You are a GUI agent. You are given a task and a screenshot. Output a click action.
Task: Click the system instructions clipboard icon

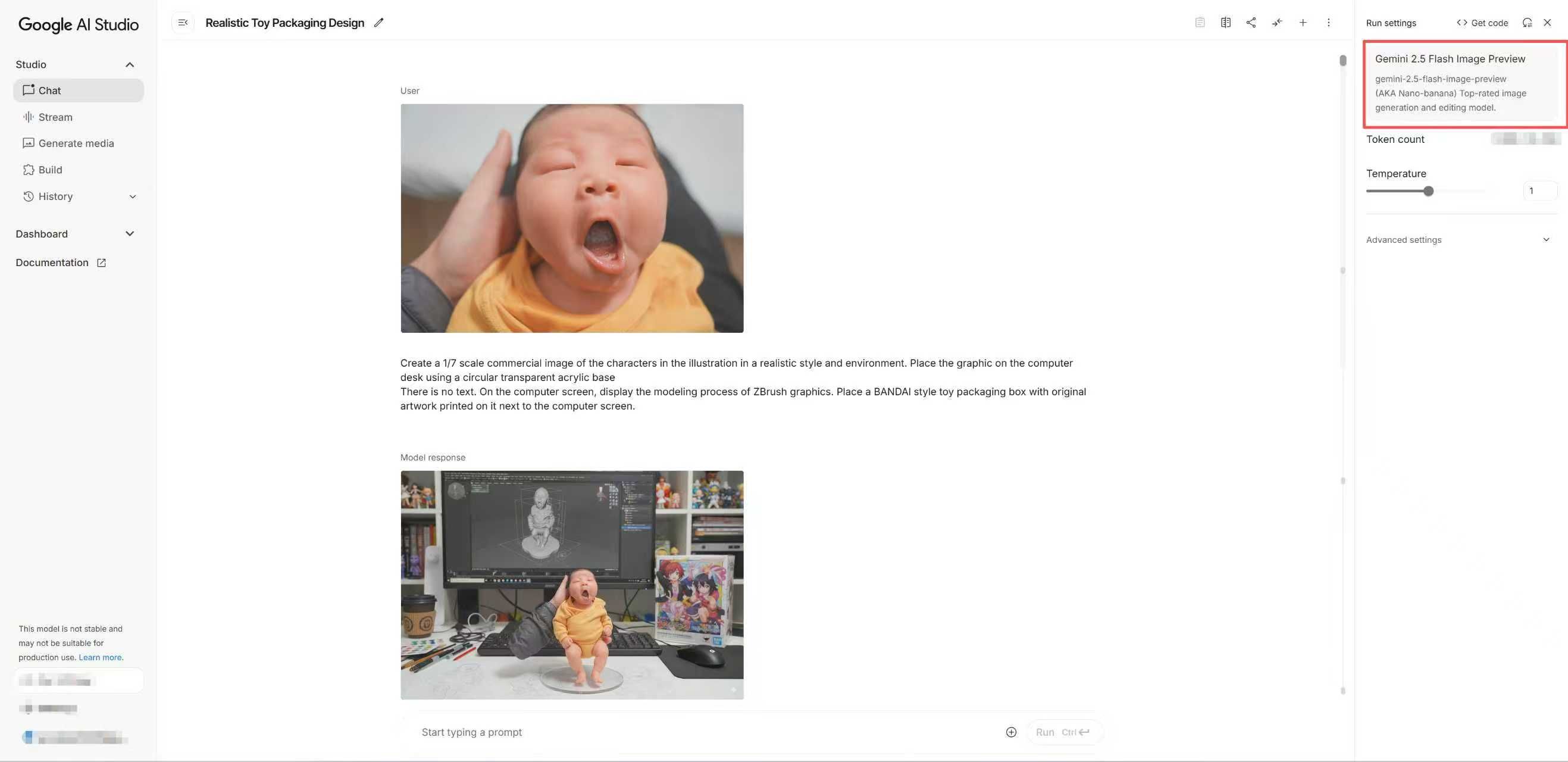click(1200, 23)
